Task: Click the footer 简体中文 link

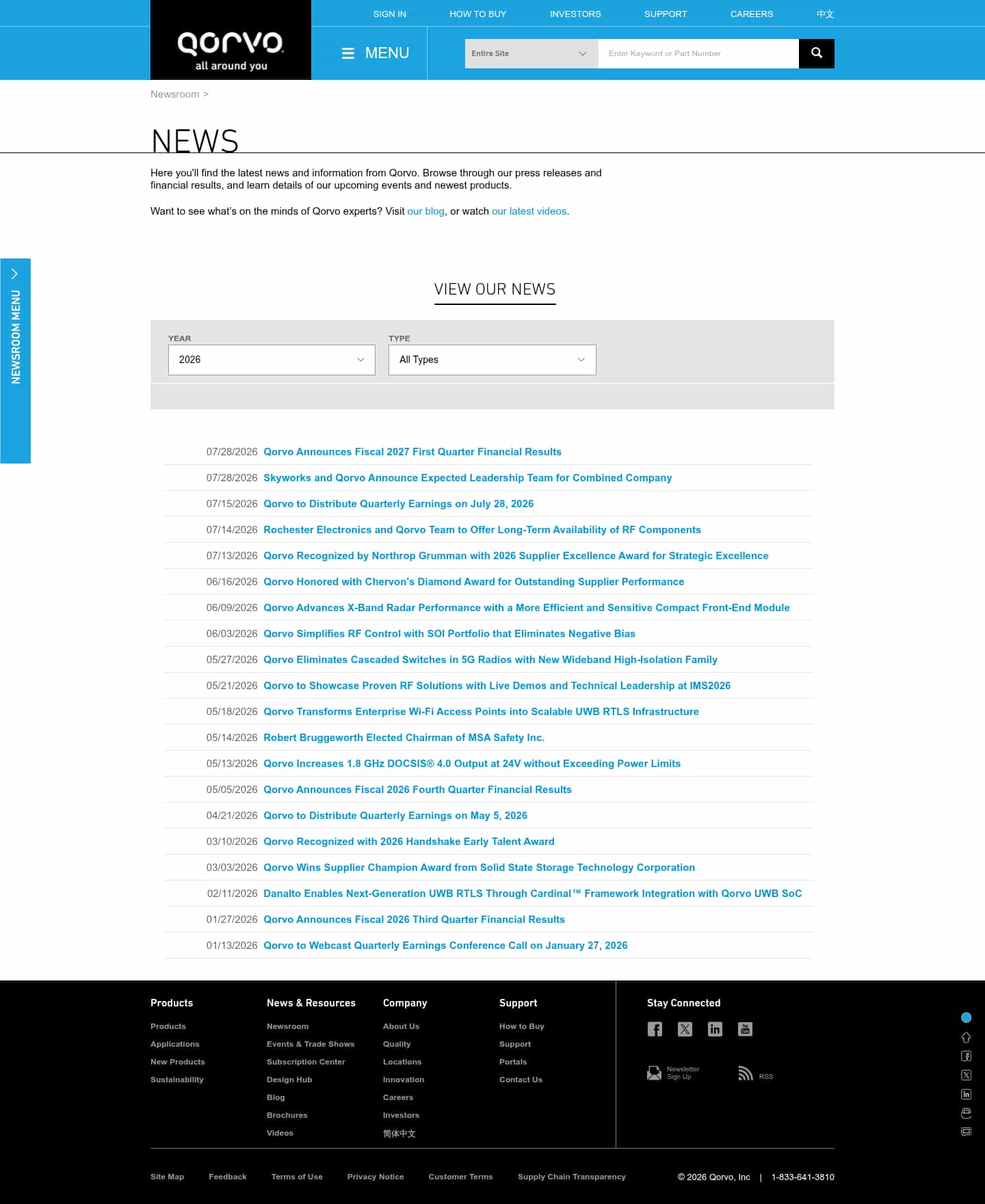Action: [x=399, y=1134]
